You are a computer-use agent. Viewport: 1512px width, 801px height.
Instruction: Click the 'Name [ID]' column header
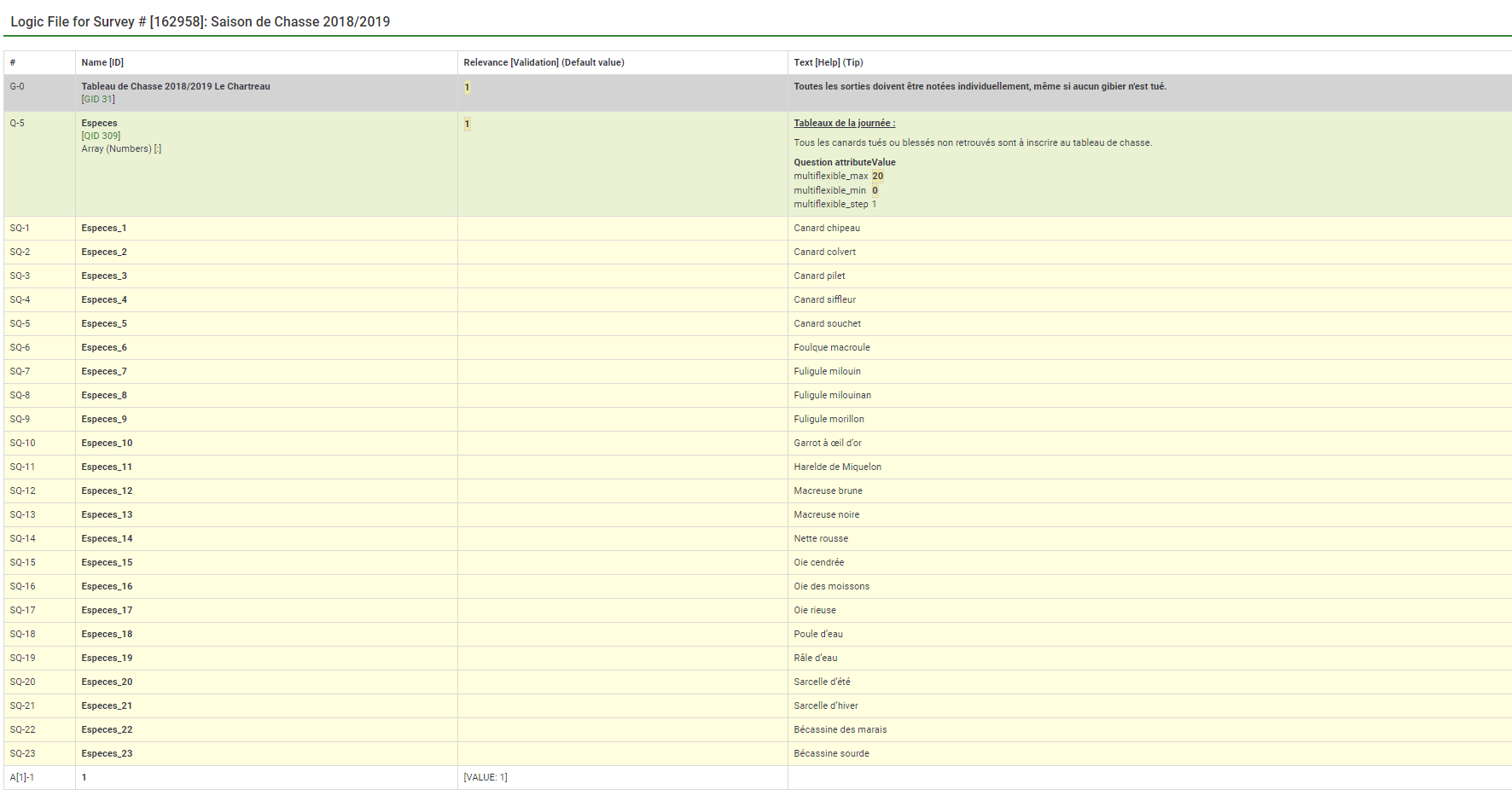click(x=102, y=63)
